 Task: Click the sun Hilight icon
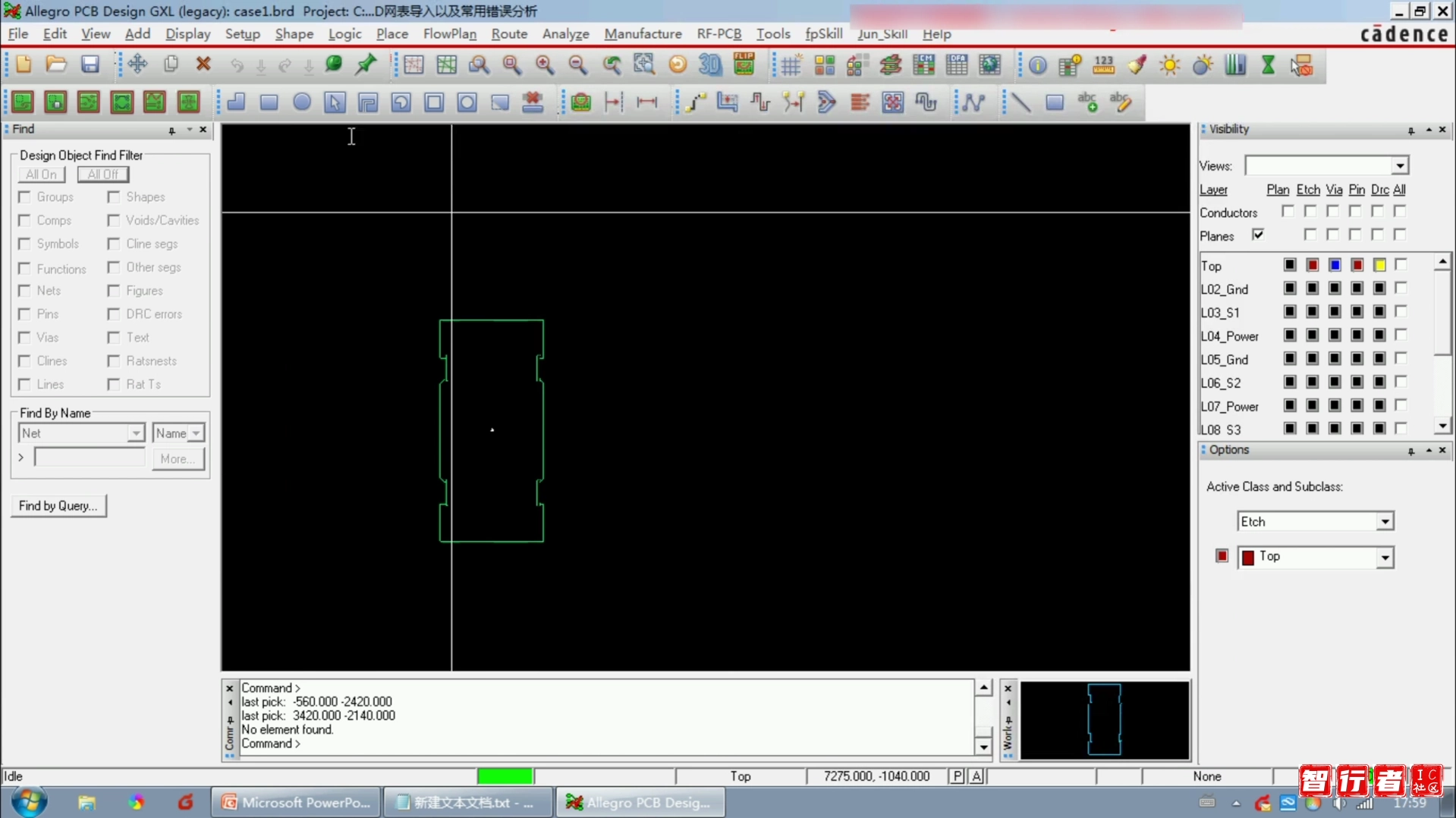(1170, 66)
